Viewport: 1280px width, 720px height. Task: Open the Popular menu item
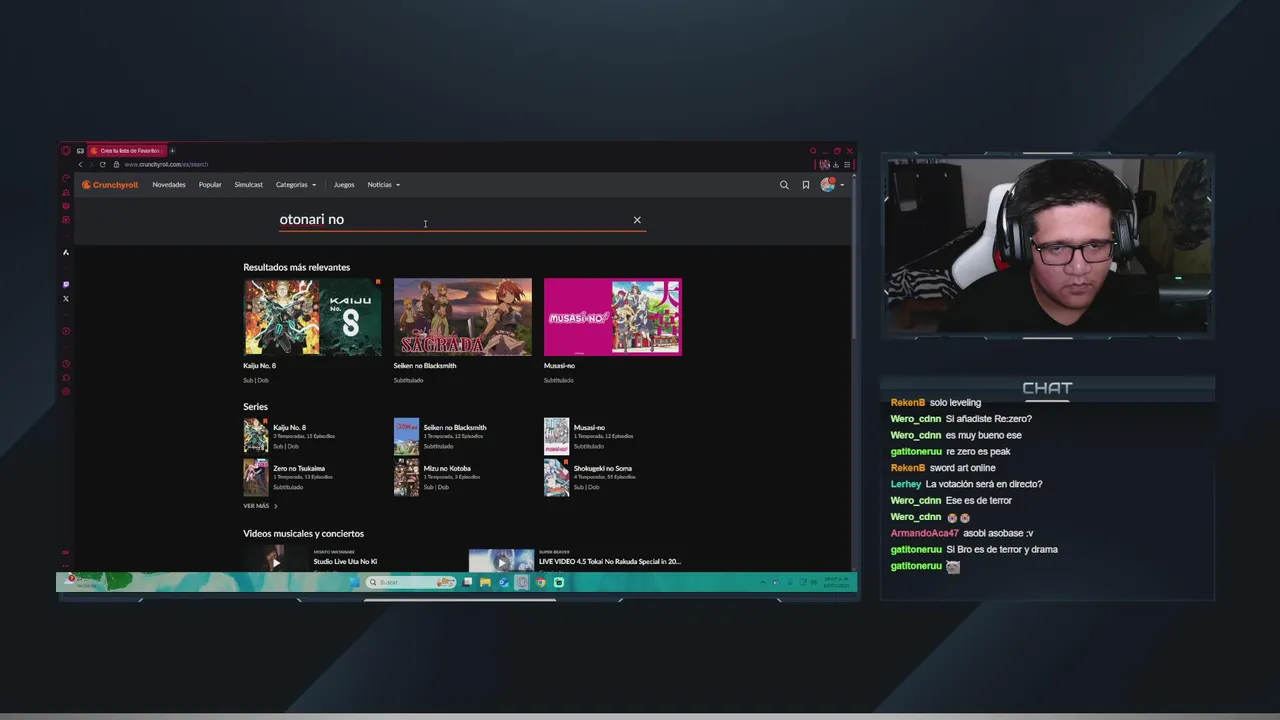(210, 185)
